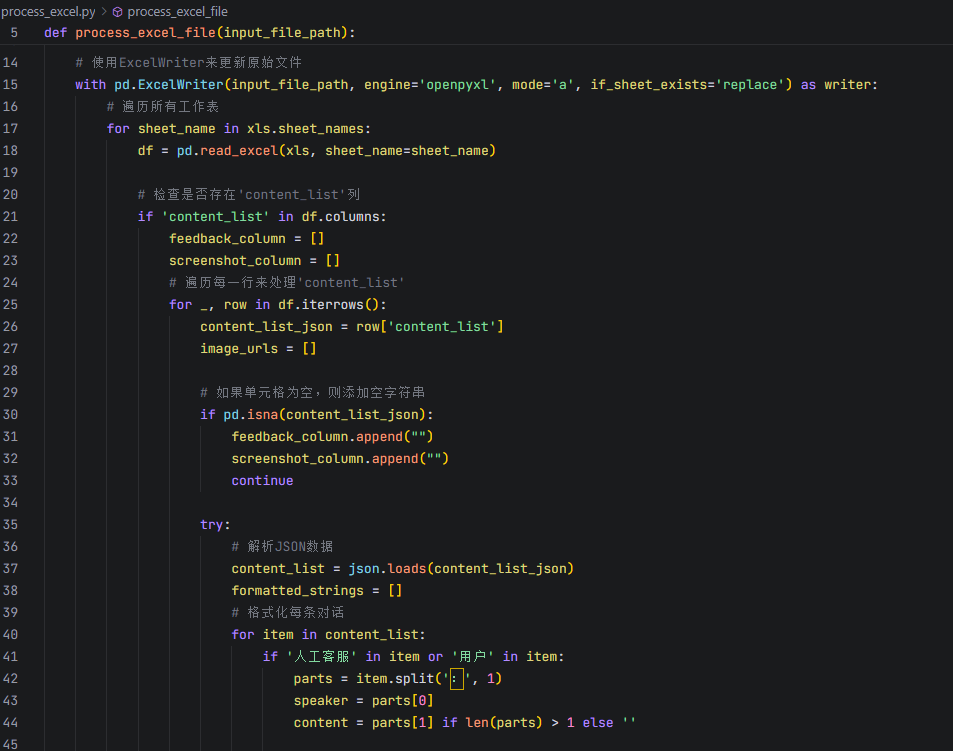Click sticky header def process_excel_file line

[x=199, y=33]
